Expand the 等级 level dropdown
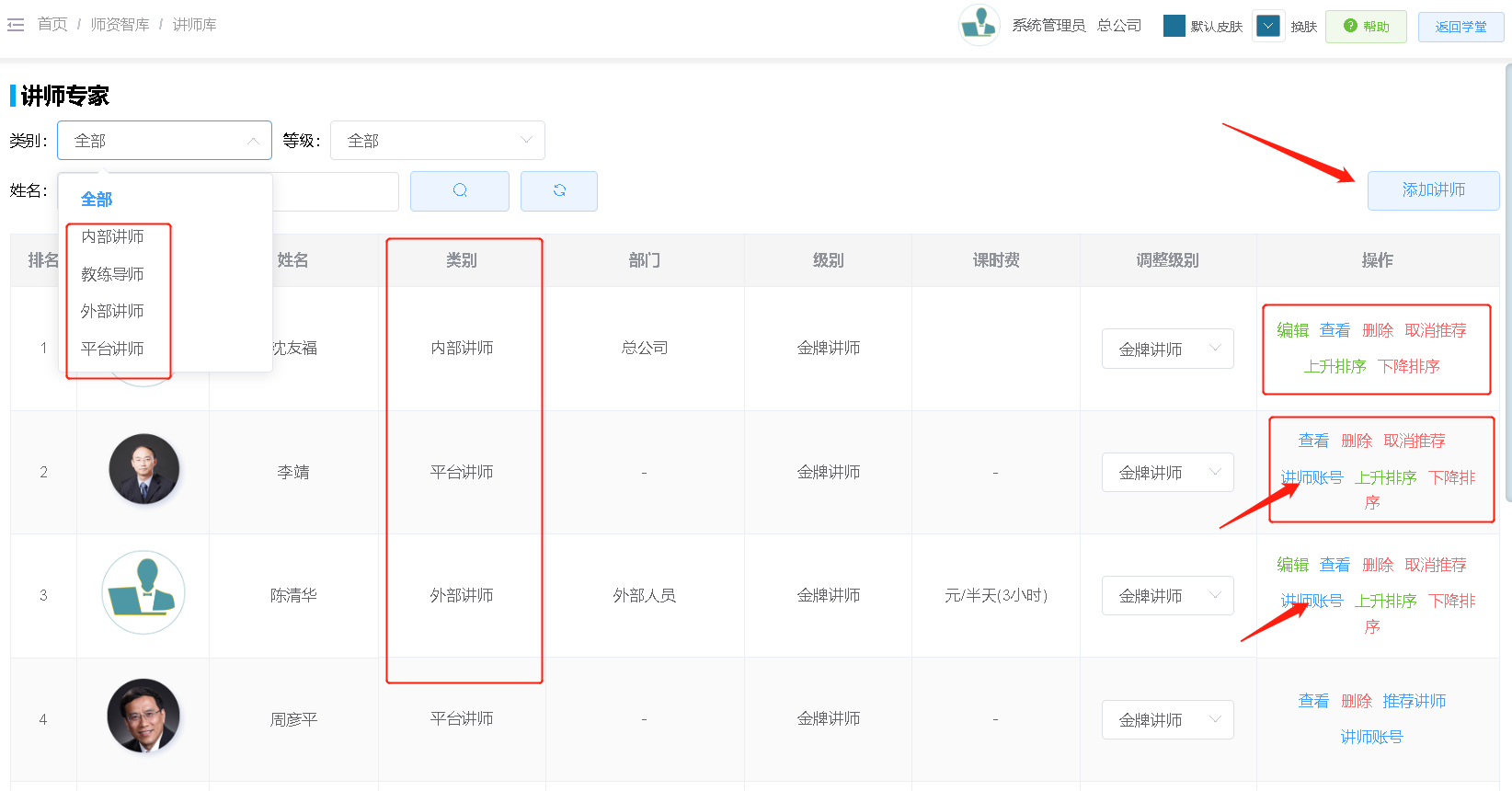The image size is (1512, 791). click(437, 141)
